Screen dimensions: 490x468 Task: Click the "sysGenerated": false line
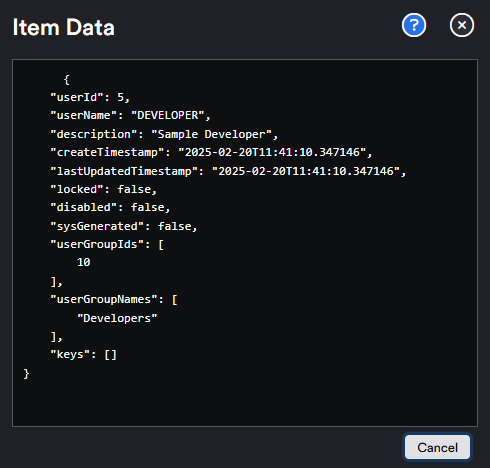pos(124,226)
